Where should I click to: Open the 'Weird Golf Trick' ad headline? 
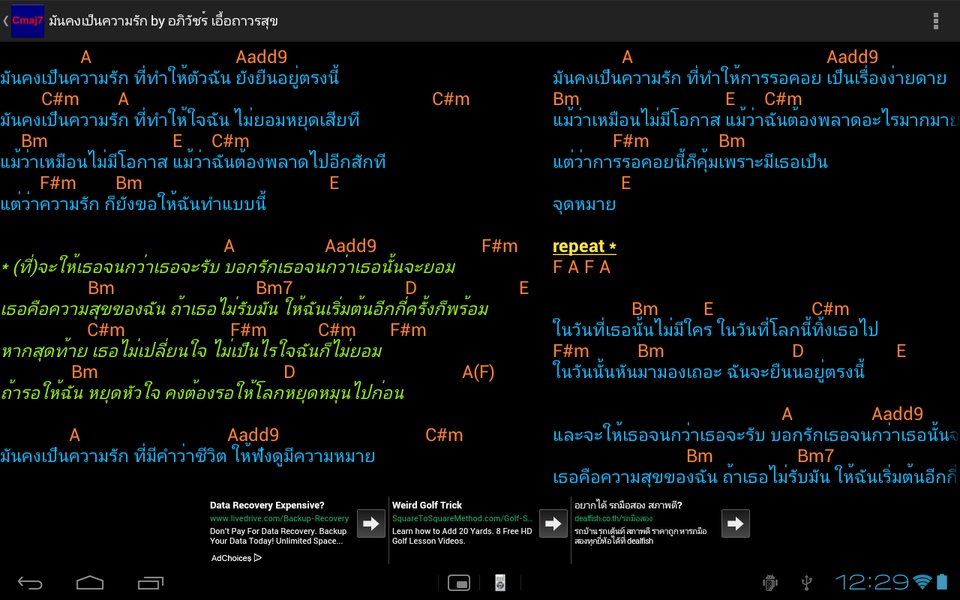(427, 505)
